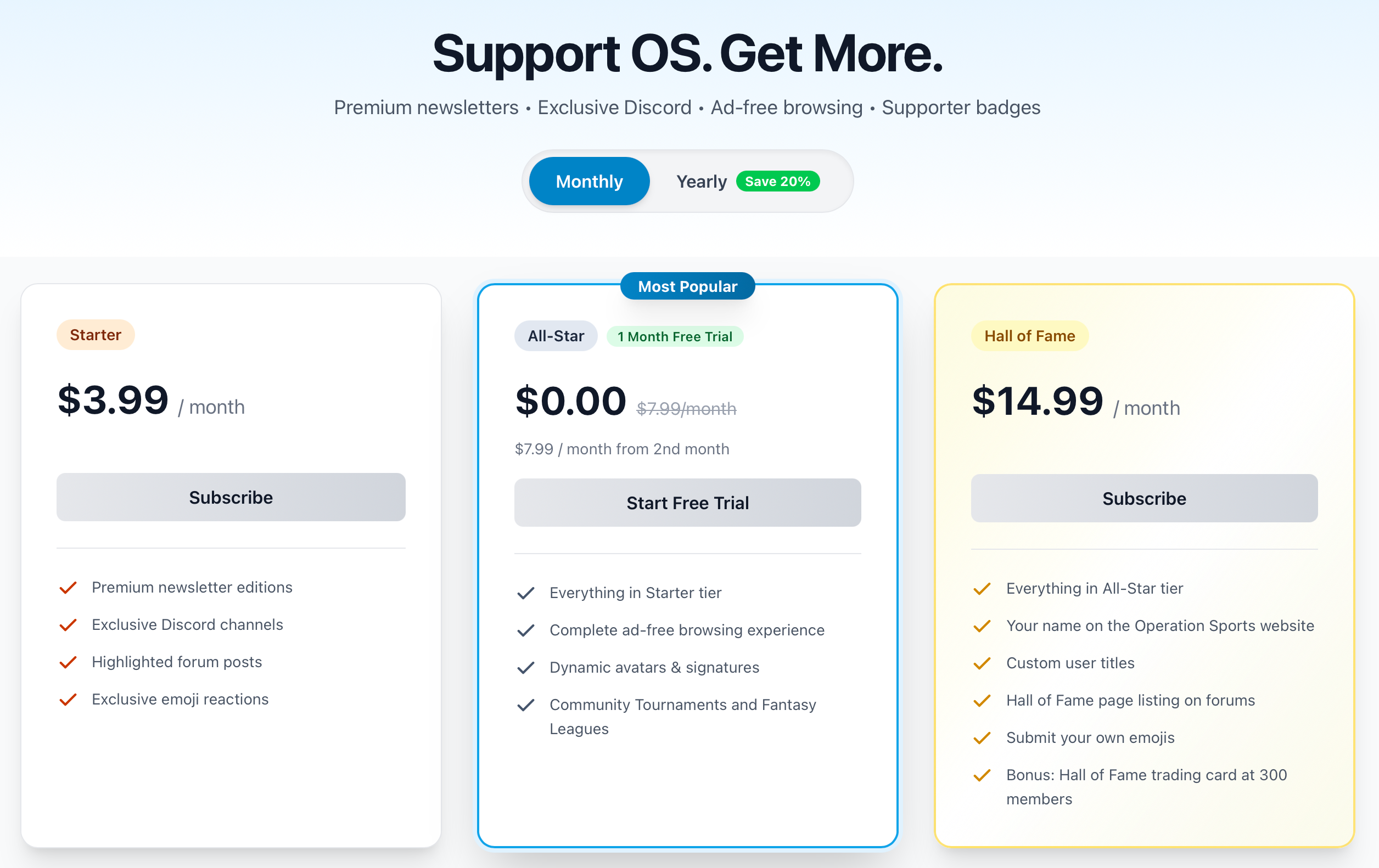Click Start Free Trial button

click(687, 503)
